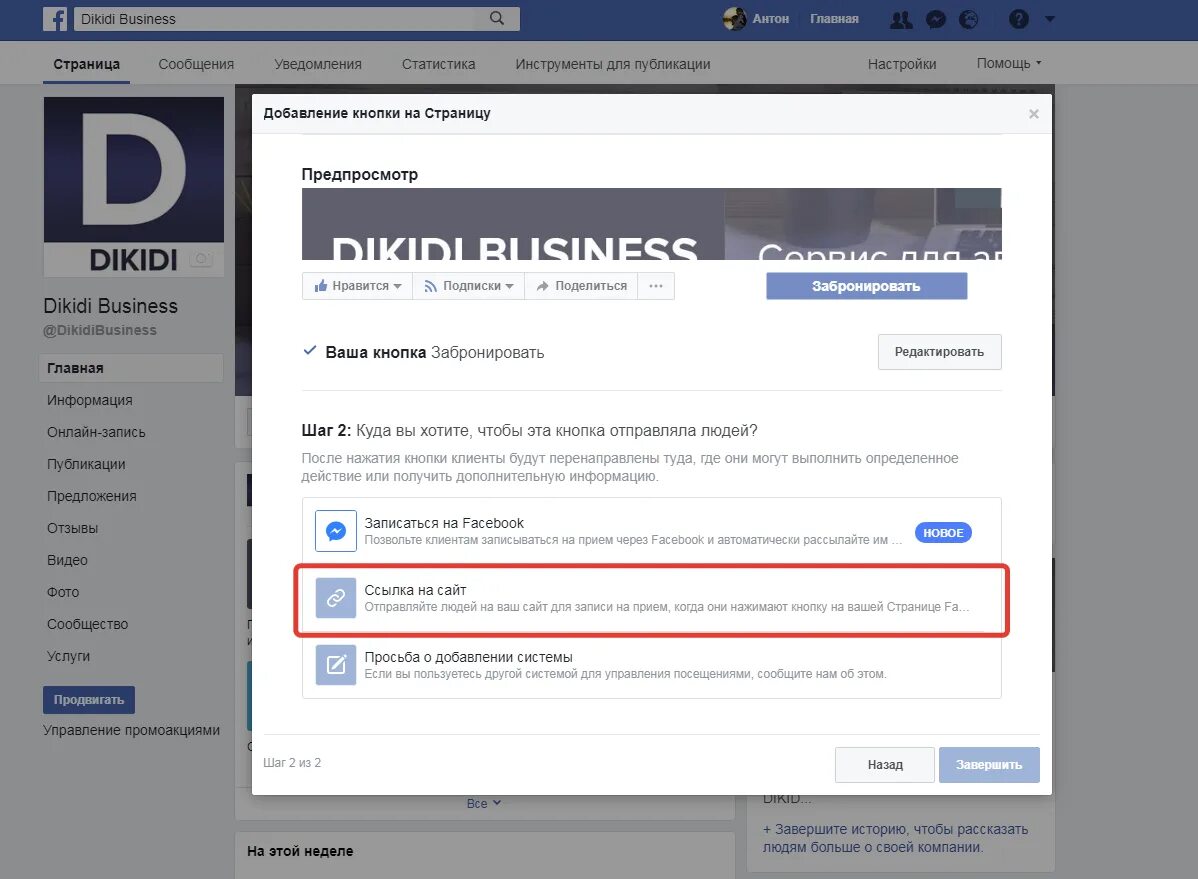The width and height of the screenshot is (1198, 879).
Task: Click the Dikidi Business page name
Action: [111, 306]
